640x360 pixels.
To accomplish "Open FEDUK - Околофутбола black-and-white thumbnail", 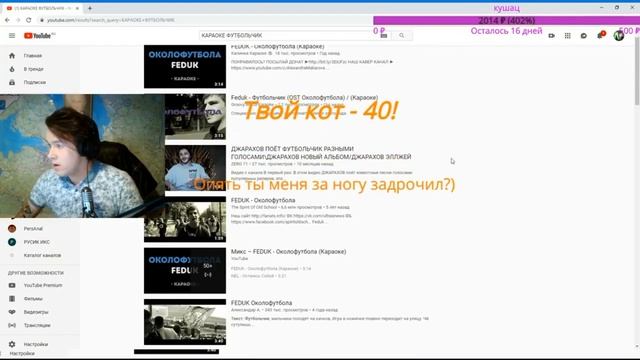I will tap(185, 219).
